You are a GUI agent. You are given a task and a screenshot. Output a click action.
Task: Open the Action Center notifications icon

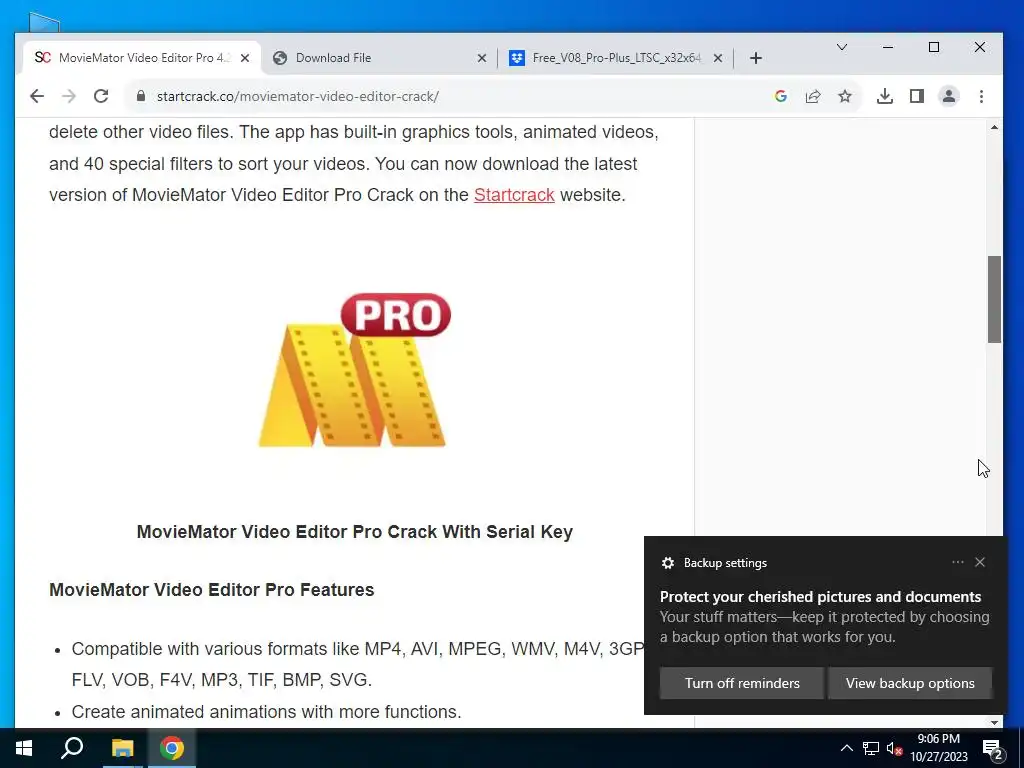click(x=993, y=749)
